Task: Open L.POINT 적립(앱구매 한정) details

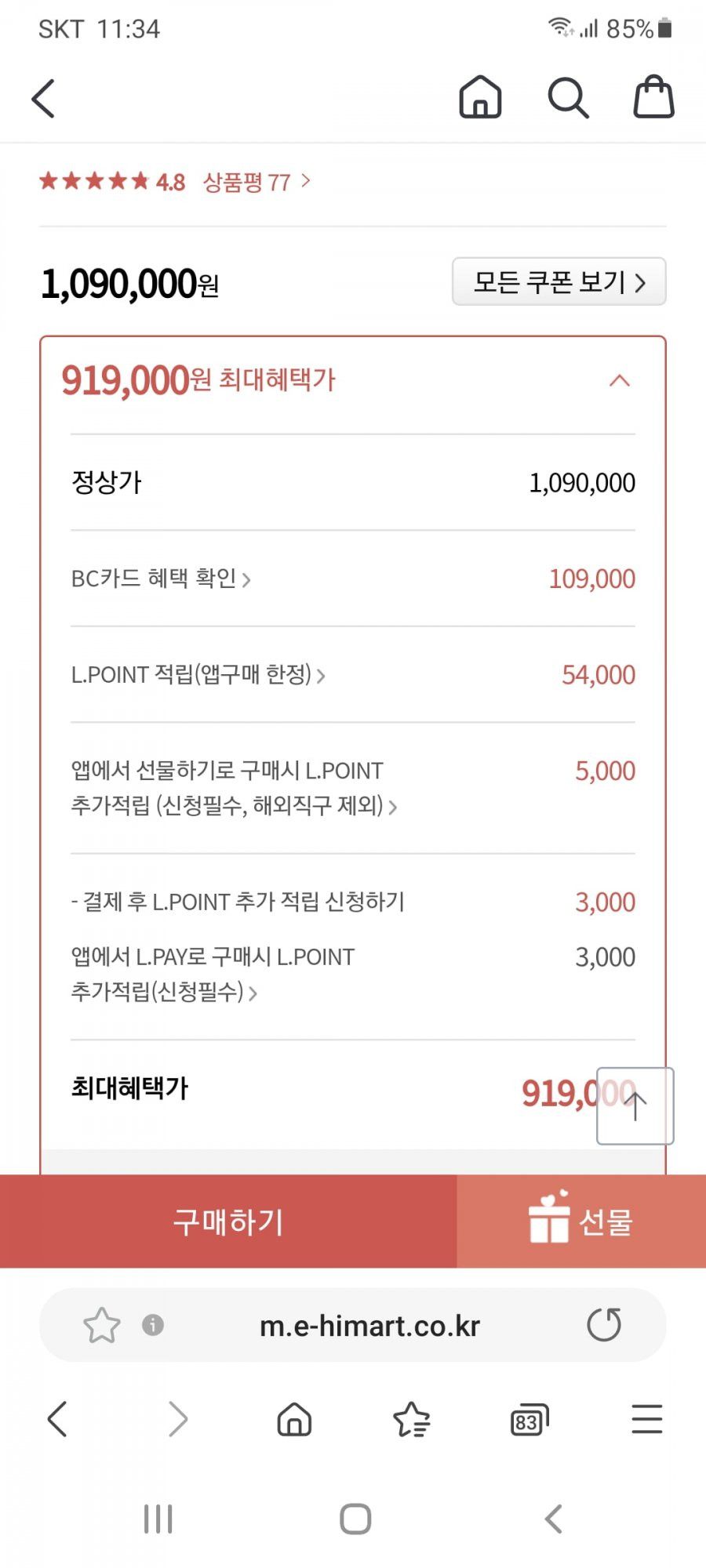Action: click(x=198, y=674)
